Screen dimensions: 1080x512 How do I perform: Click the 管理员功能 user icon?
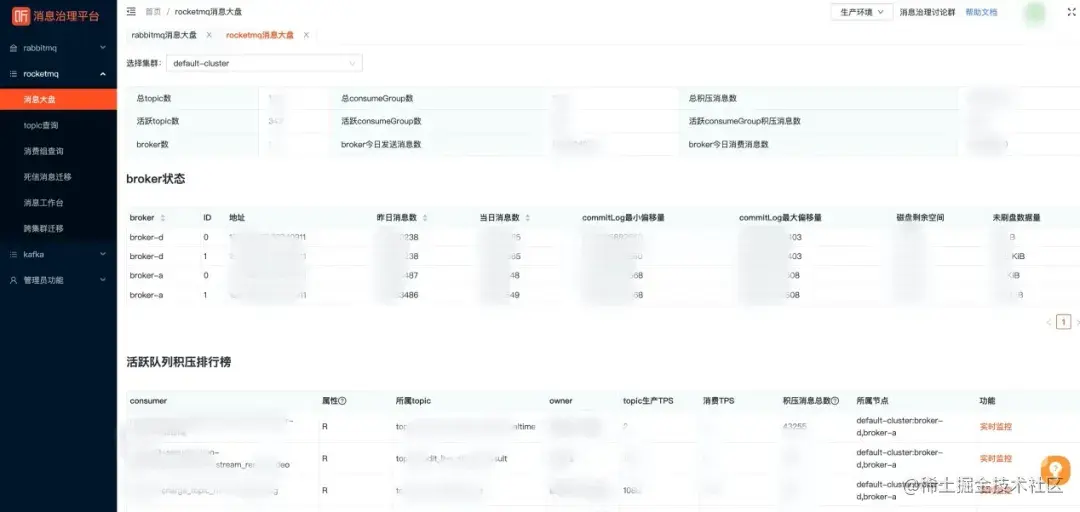pyautogui.click(x=14, y=280)
